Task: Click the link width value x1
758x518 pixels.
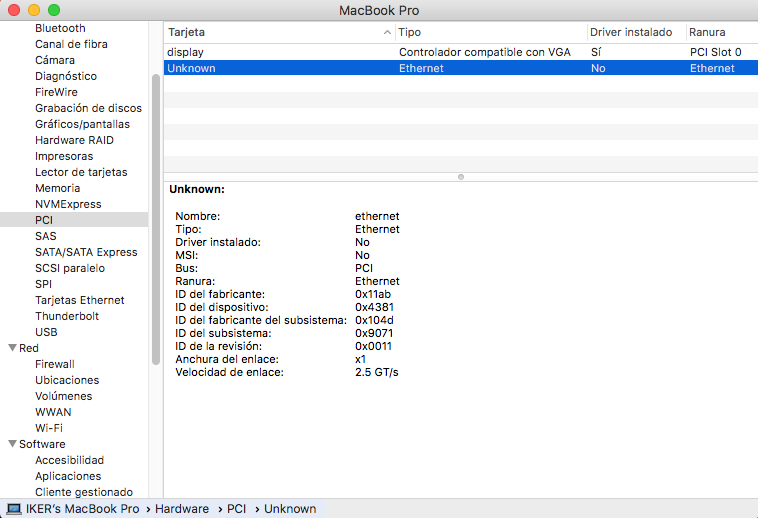Action: 360,360
